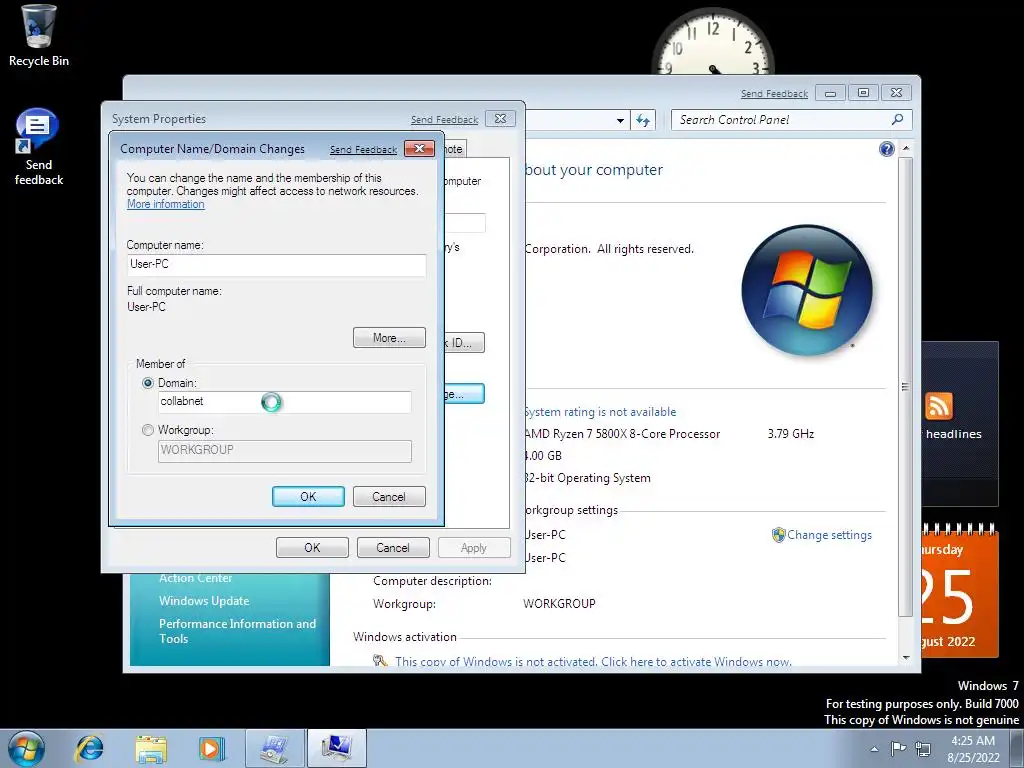Click the partially hidden Network ID button
The image size is (1024, 768).
click(x=464, y=342)
